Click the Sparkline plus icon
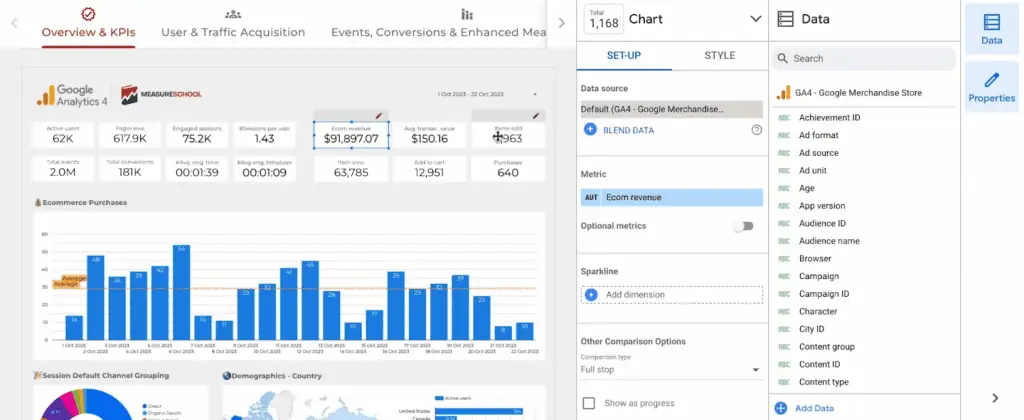 click(591, 295)
